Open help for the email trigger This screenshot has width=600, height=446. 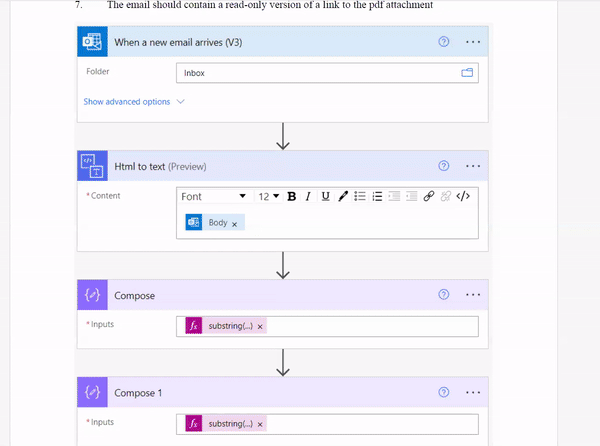(x=443, y=42)
